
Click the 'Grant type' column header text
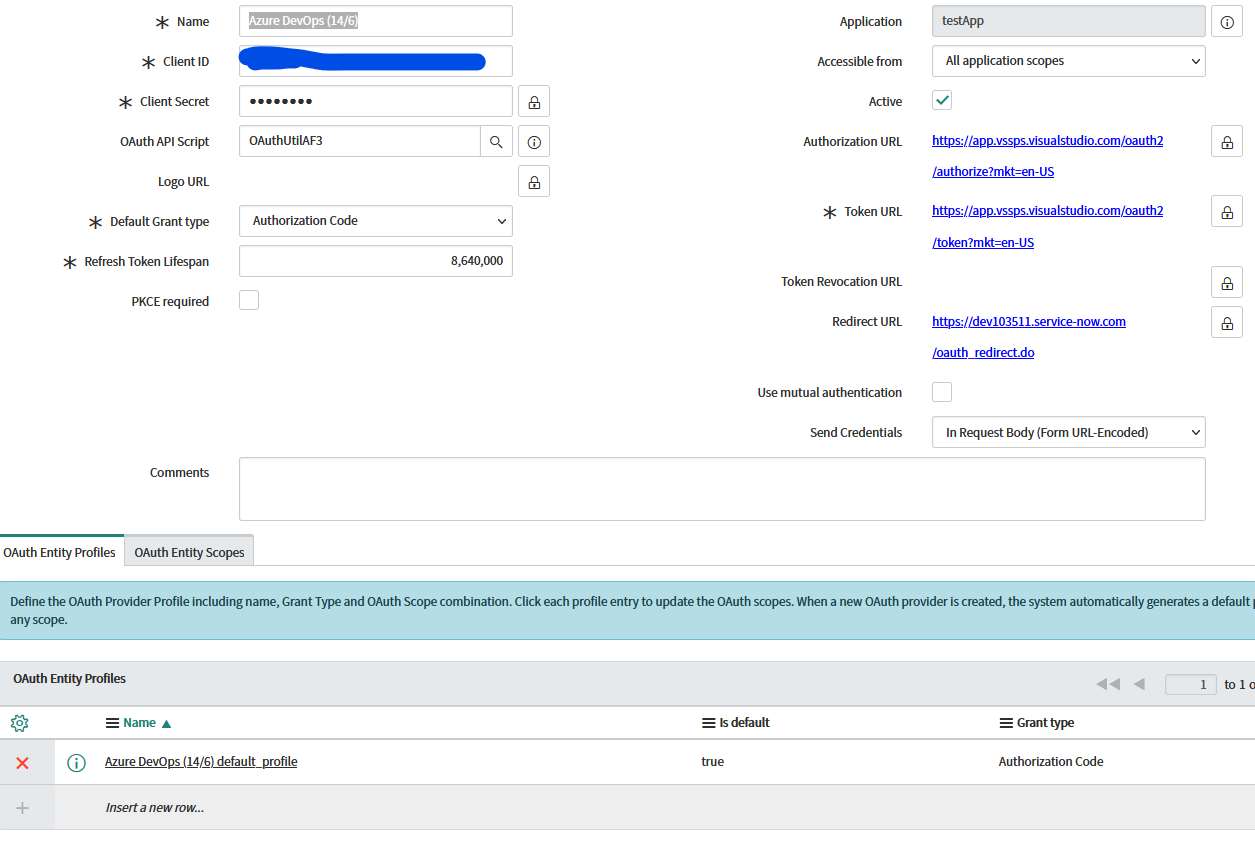point(1046,722)
